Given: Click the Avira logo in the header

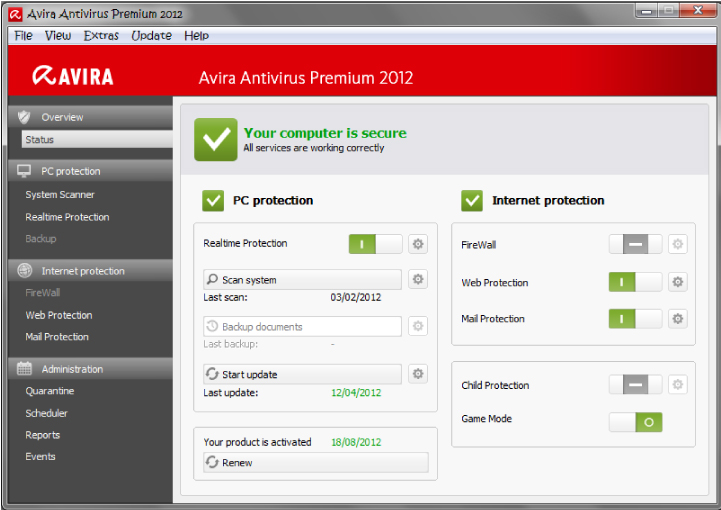Looking at the screenshot, I should click(x=73, y=77).
